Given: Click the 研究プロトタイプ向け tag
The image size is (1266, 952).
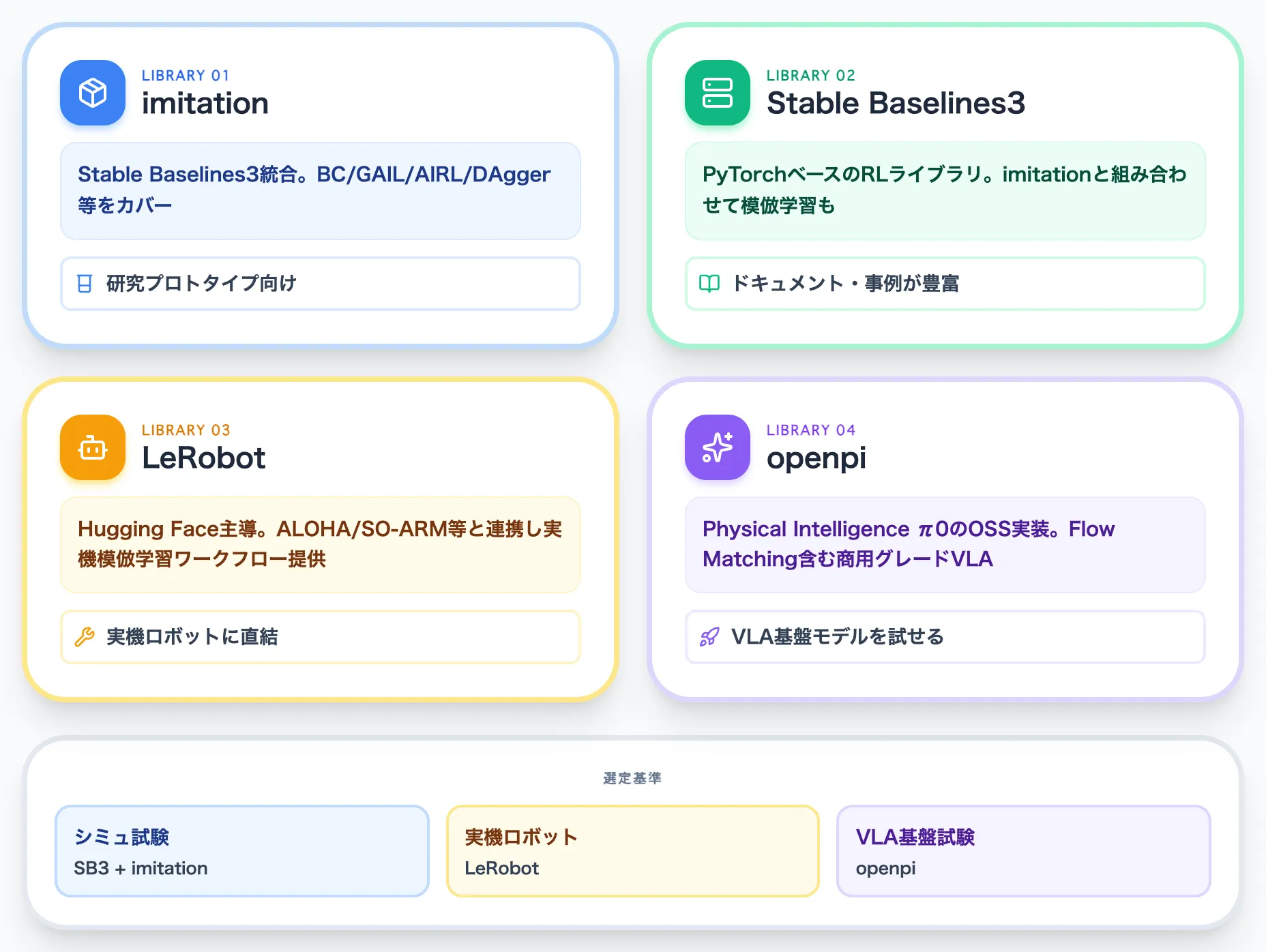Looking at the screenshot, I should [321, 284].
